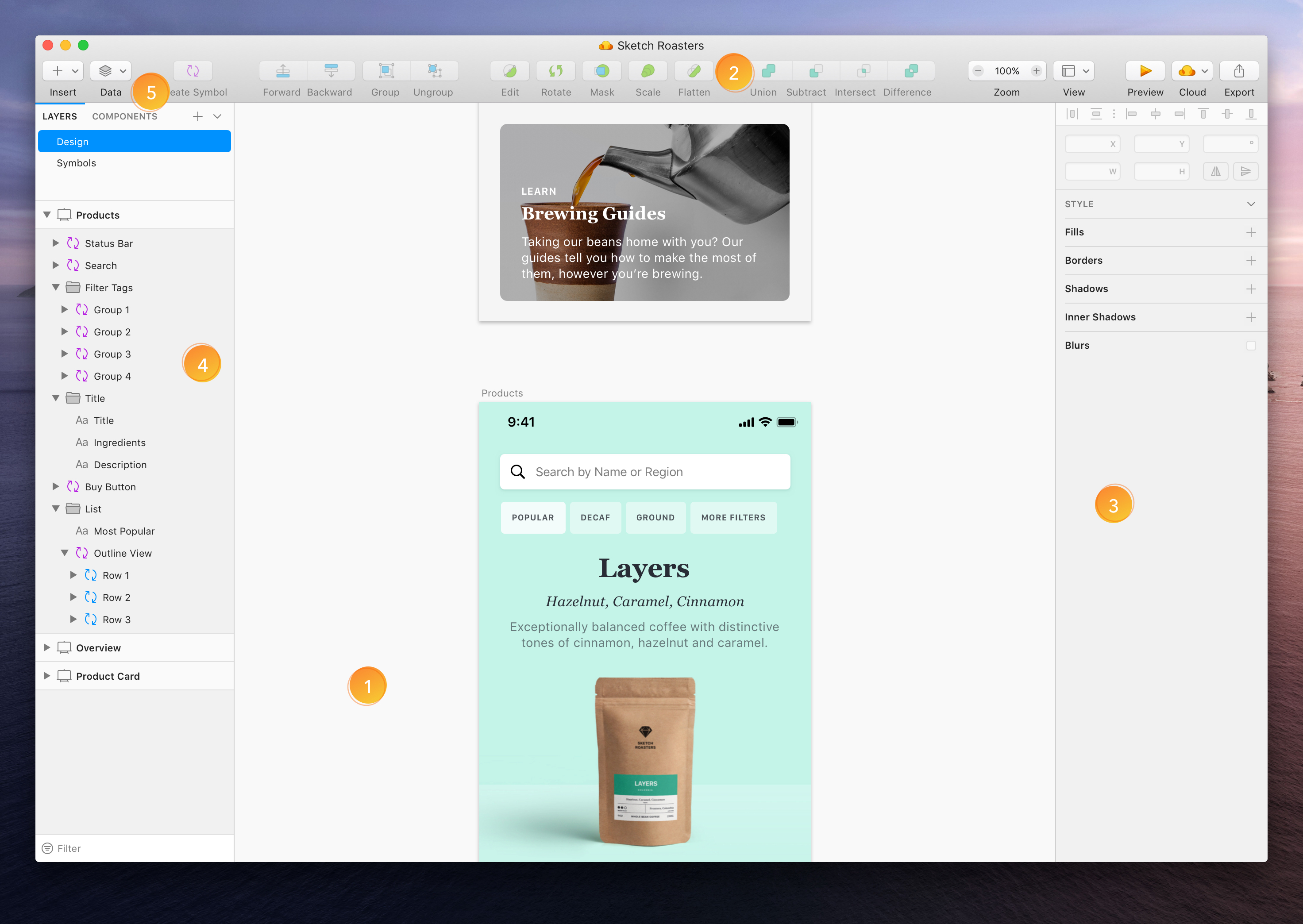This screenshot has height=924, width=1303.
Task: Enable the Blurs checkbox
Action: (1251, 345)
